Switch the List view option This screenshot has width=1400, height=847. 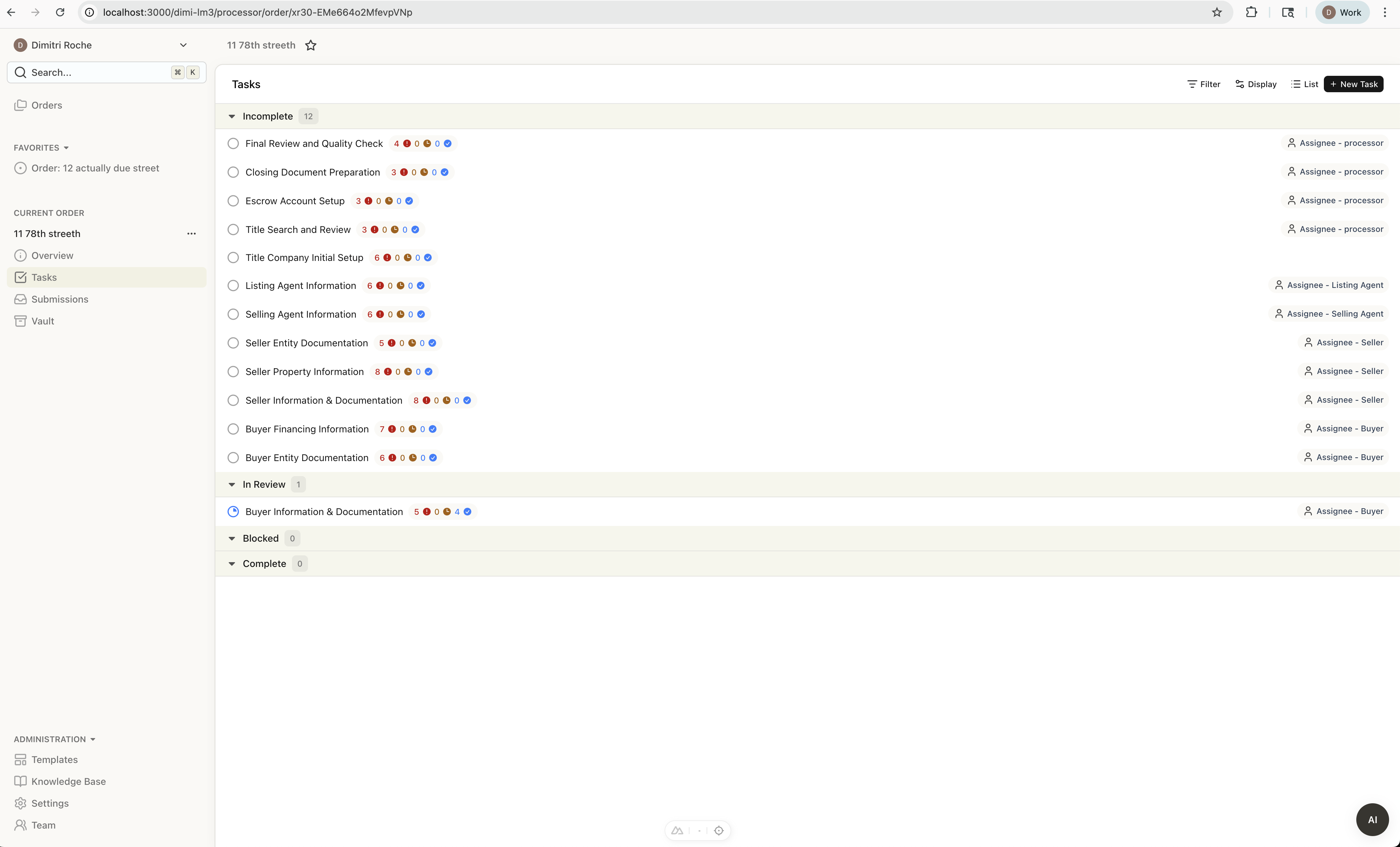click(1304, 84)
